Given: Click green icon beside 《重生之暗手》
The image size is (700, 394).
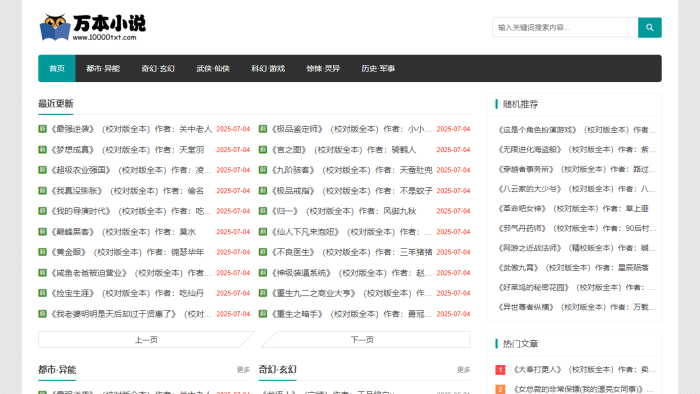Looking at the screenshot, I should point(263,314).
